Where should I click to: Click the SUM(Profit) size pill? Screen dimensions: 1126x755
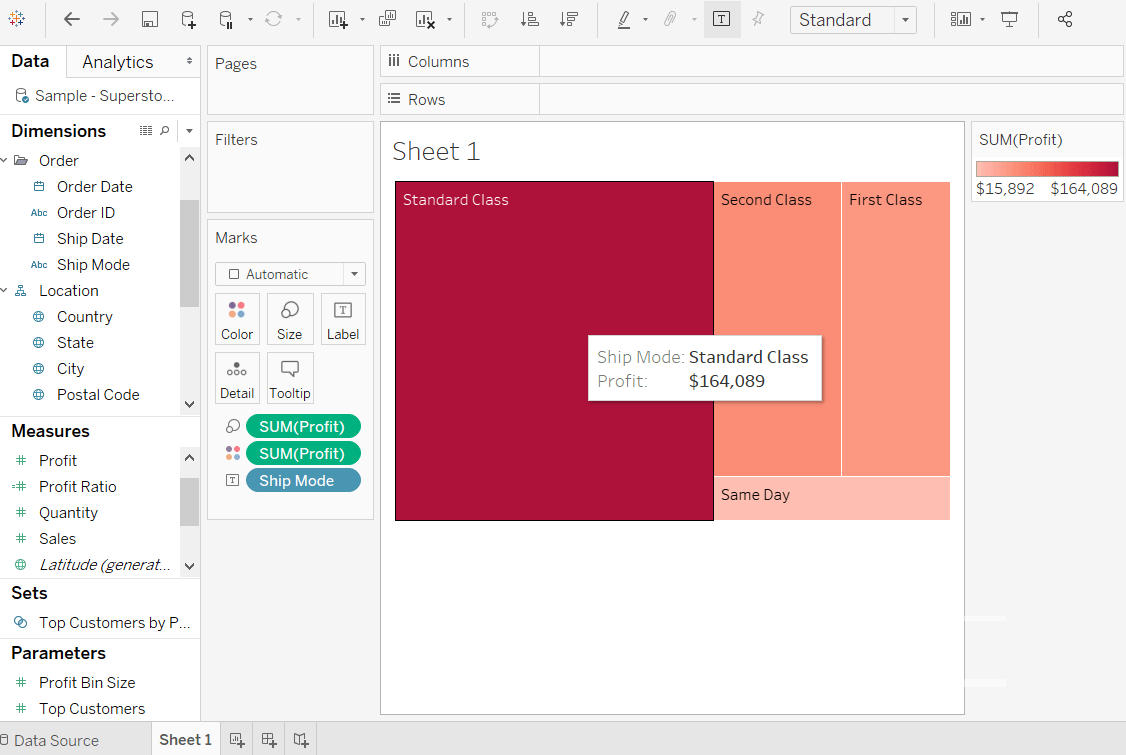pos(303,426)
